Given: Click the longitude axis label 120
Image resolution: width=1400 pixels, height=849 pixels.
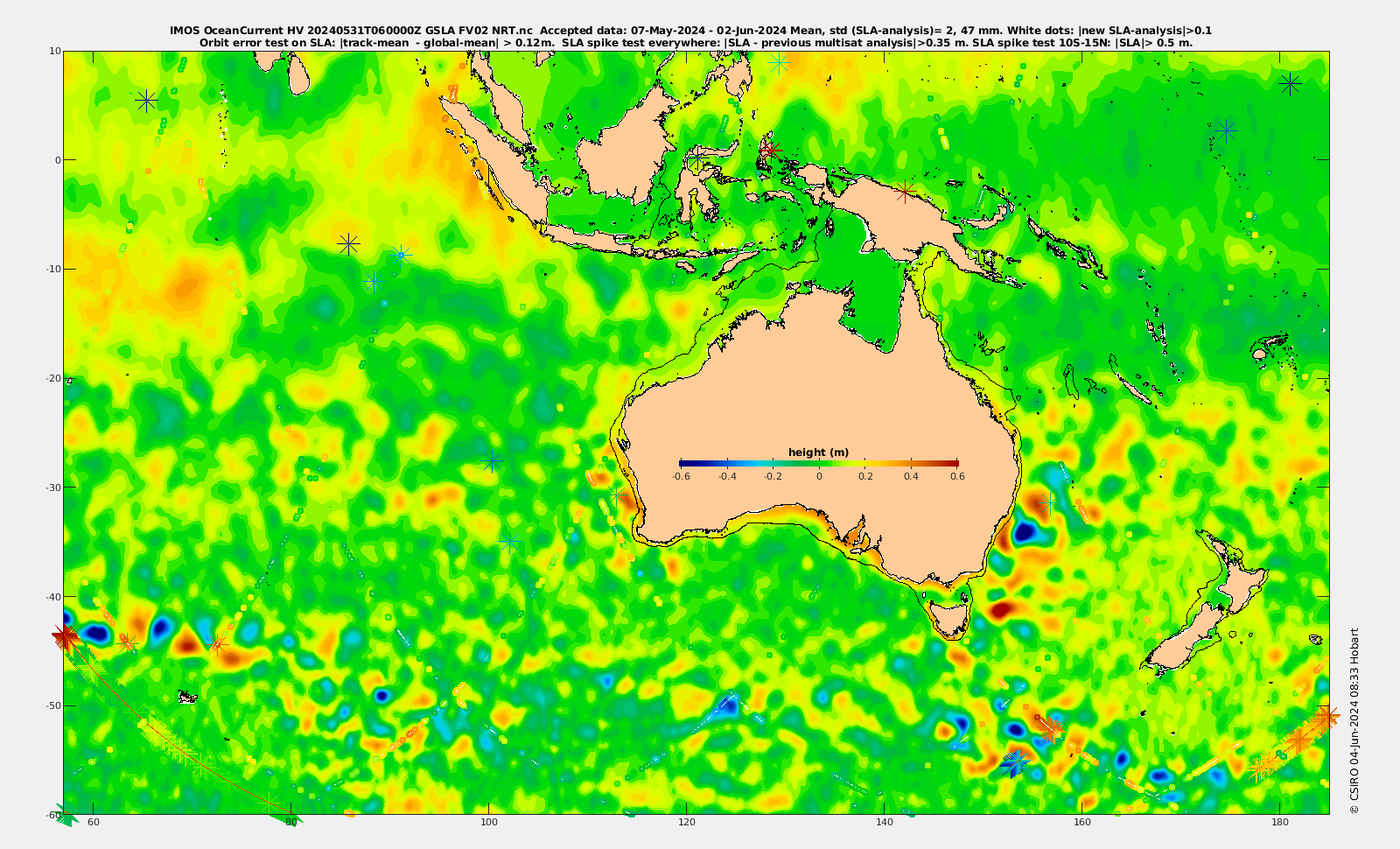Looking at the screenshot, I should [687, 823].
